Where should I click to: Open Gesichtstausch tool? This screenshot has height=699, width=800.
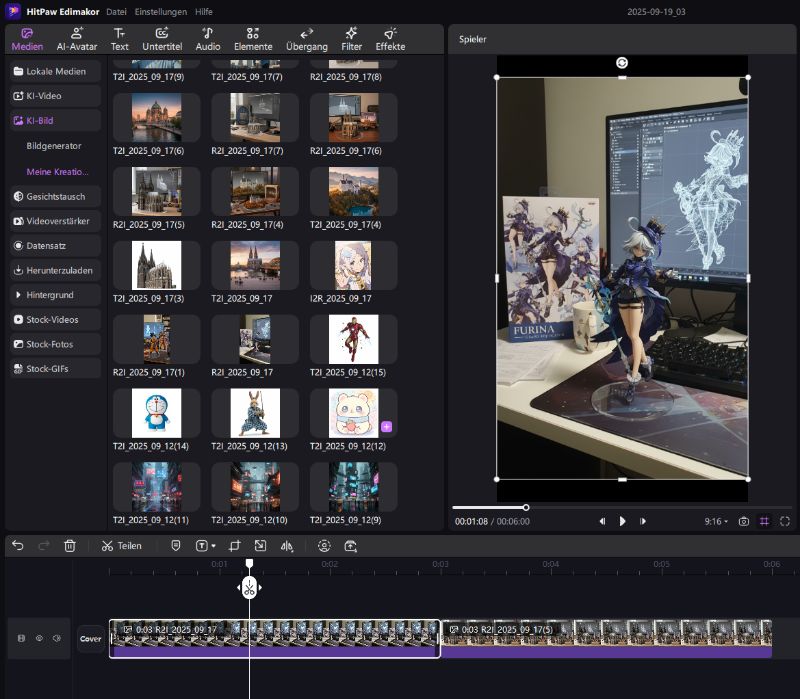56,196
